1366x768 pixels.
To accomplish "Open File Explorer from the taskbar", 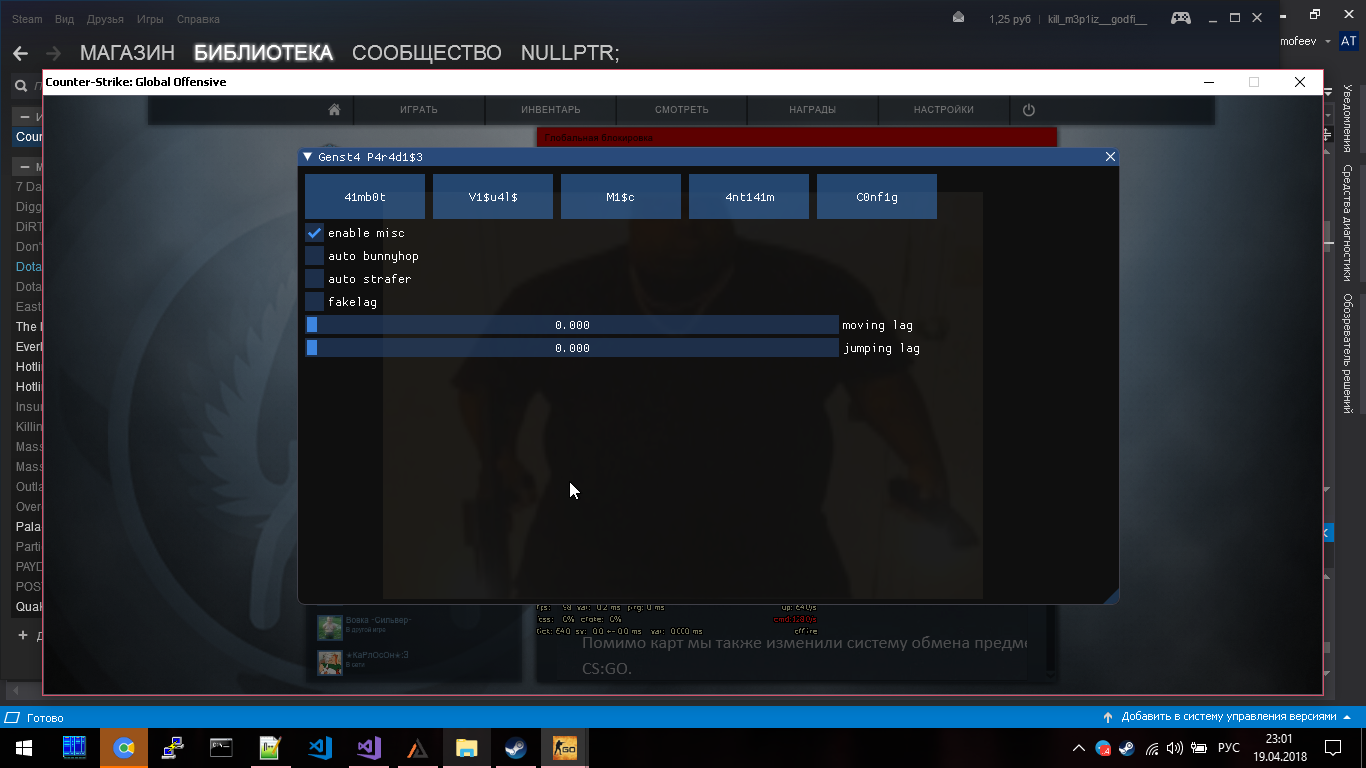I will [x=467, y=748].
